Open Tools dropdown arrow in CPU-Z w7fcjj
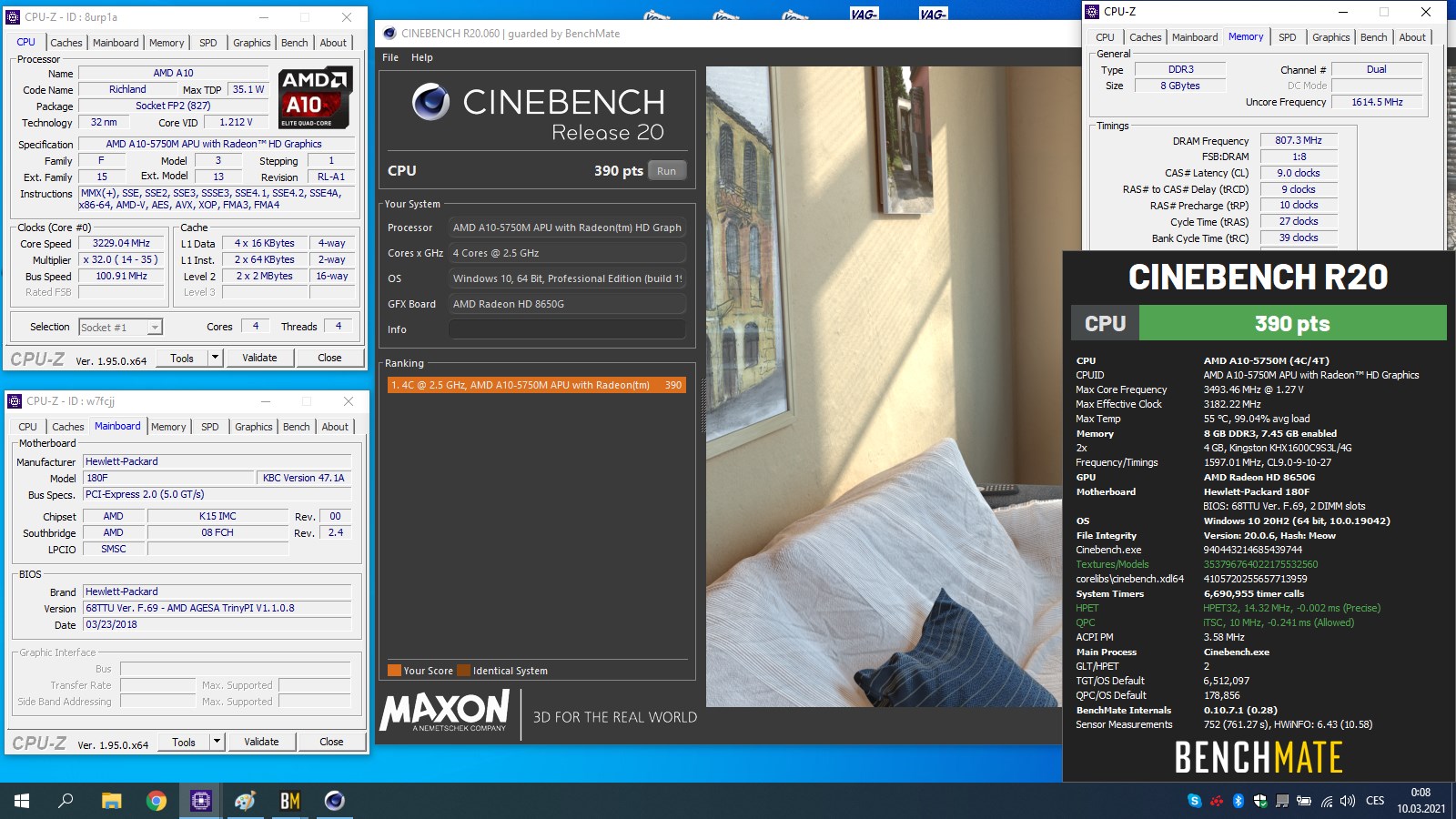1456x819 pixels. tap(217, 742)
